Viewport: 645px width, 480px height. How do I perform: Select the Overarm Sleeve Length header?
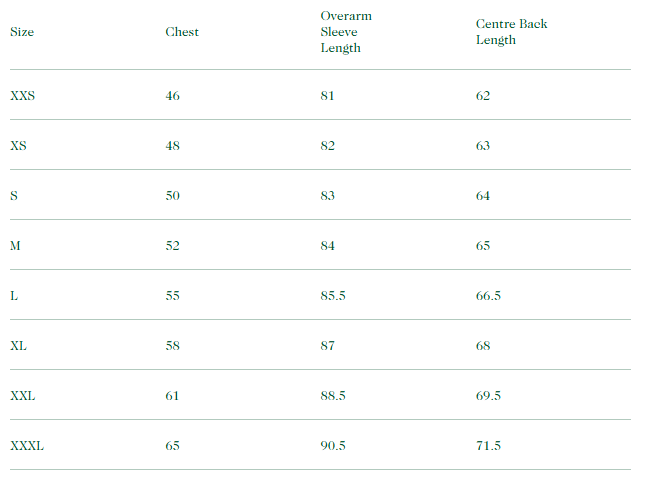click(x=346, y=32)
